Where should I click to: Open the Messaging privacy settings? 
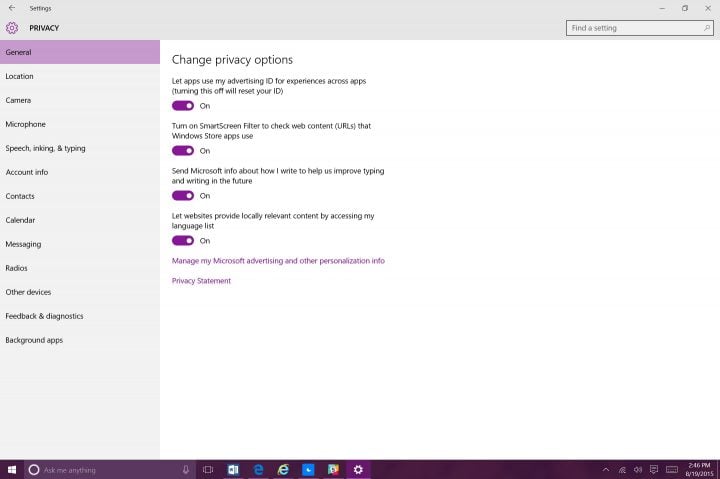click(x=80, y=244)
